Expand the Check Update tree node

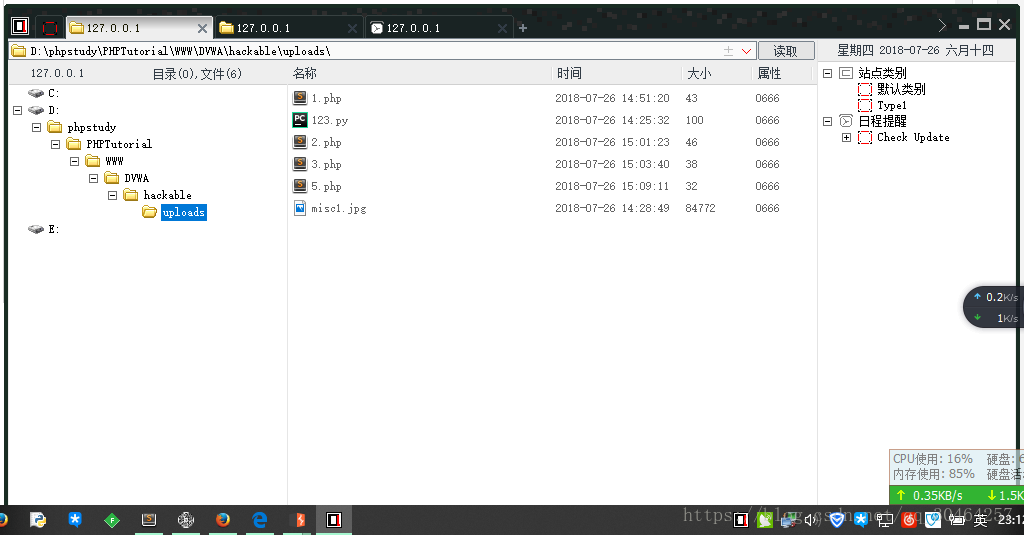846,137
